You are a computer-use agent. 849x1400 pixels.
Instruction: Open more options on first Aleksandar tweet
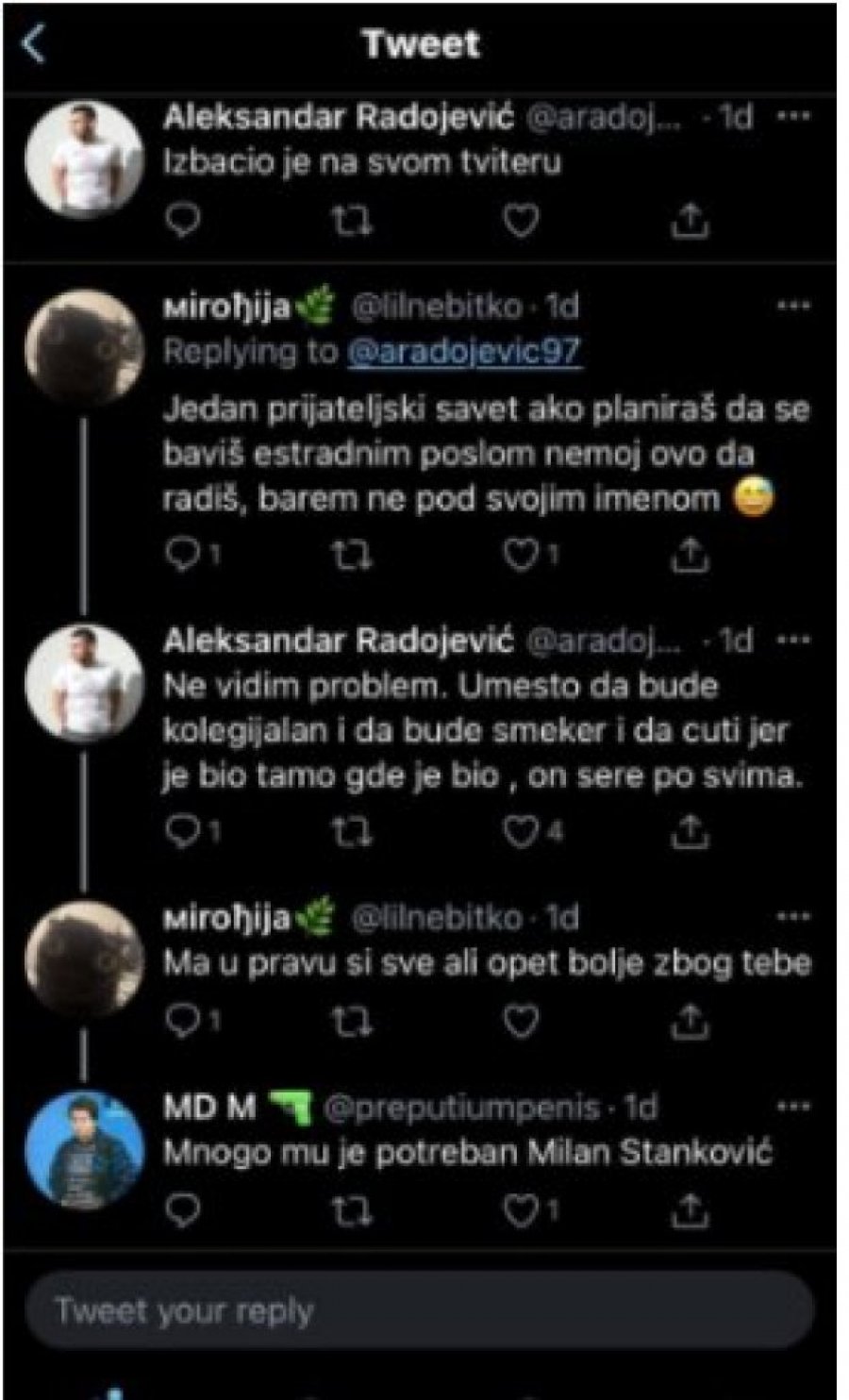[x=792, y=116]
